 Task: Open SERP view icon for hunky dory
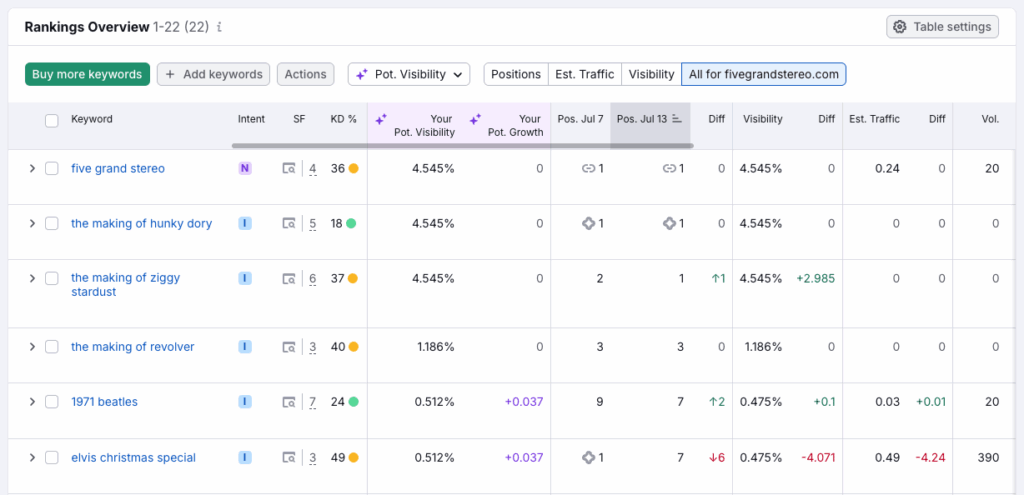click(289, 223)
